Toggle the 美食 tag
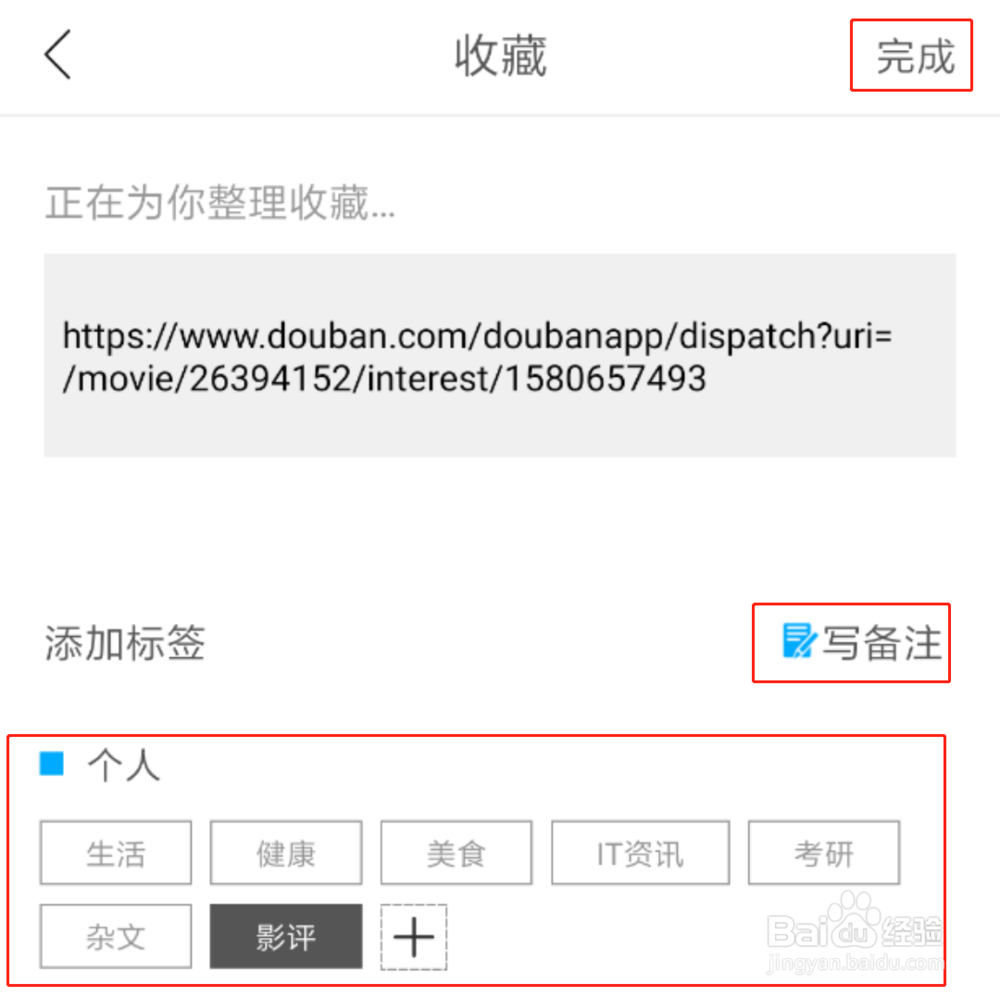1000x997 pixels. pos(456,853)
